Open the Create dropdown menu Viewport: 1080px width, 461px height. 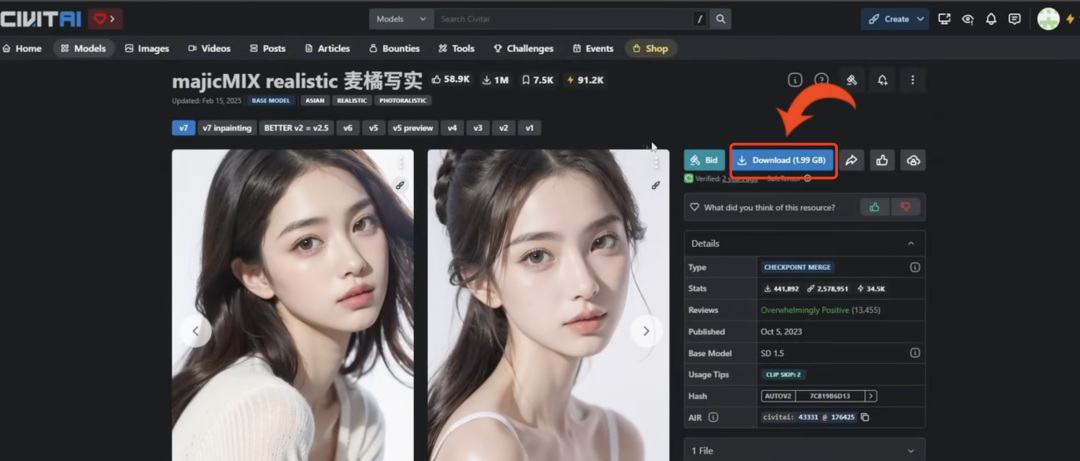[895, 19]
